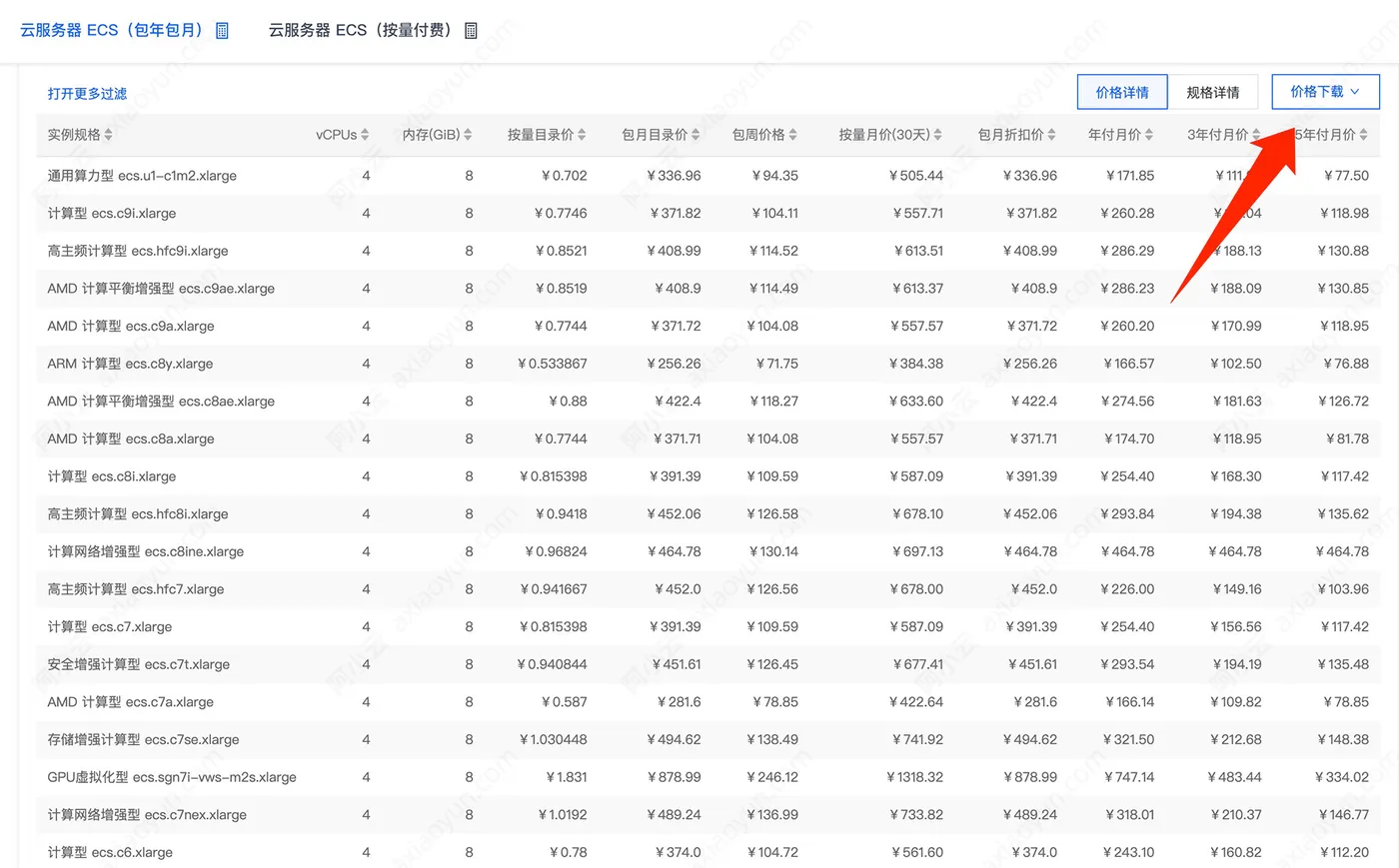Sort by 年付月价 column arrows
Viewport: 1399px width, 868px height.
click(1149, 135)
